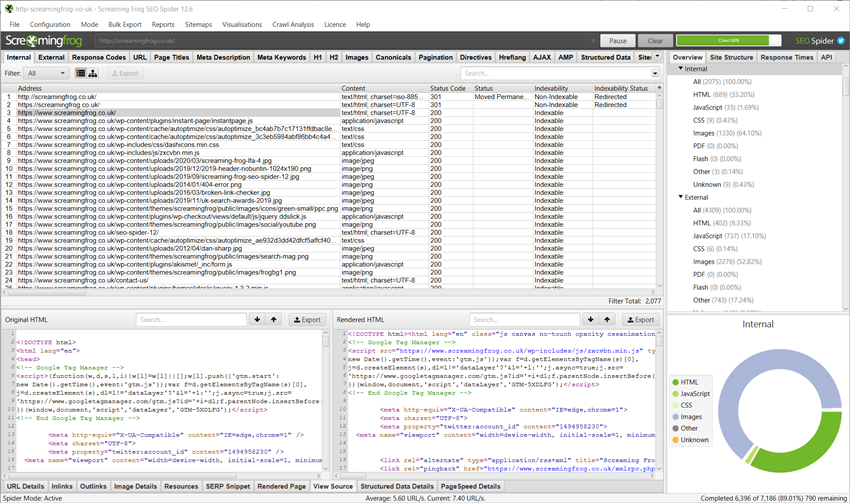Image resolution: width=850 pixels, height=503 pixels.
Task: Click up arrow in Rendered HTML search
Action: click(x=609, y=320)
